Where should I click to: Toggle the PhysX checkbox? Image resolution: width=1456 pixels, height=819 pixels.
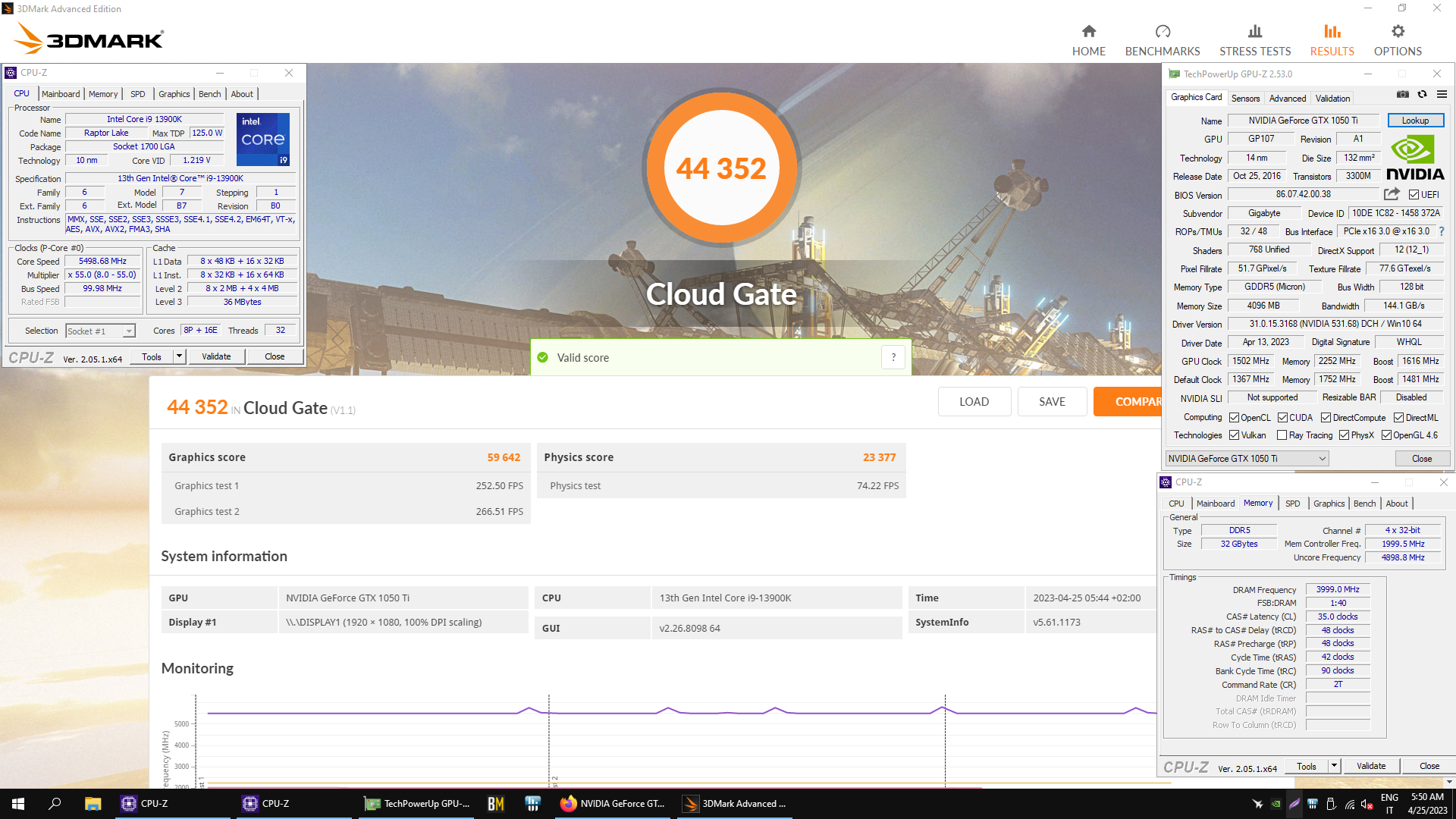coord(1344,435)
